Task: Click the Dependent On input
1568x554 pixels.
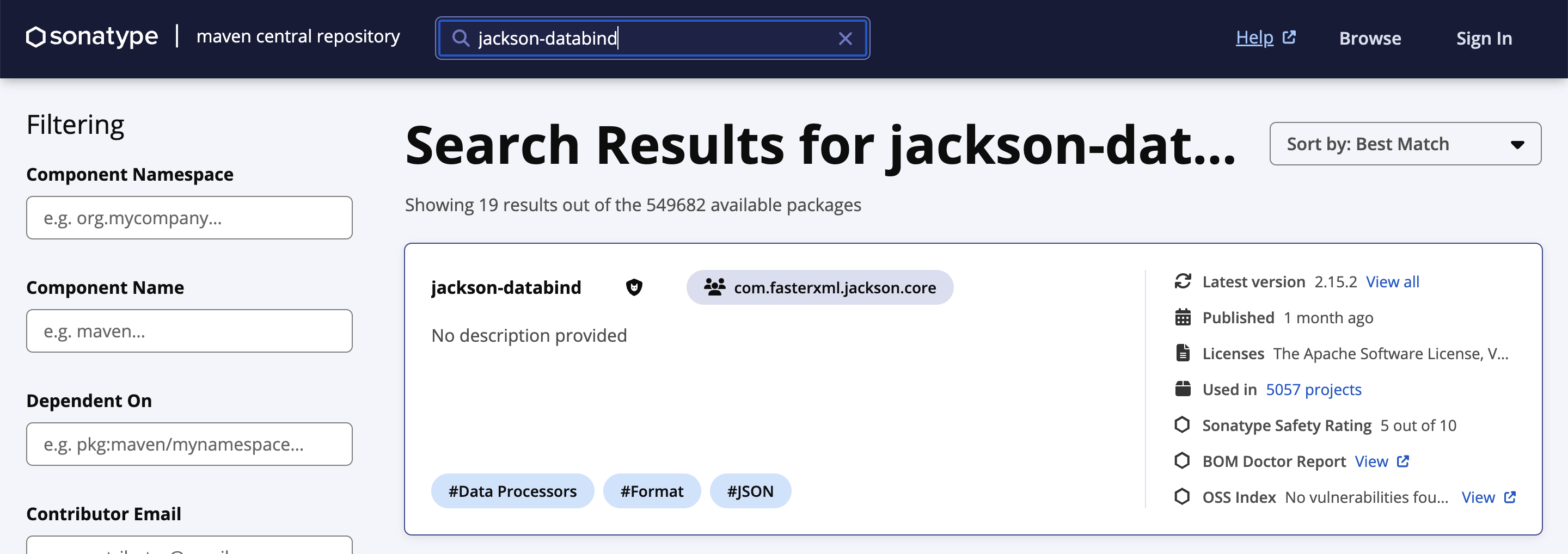Action: [x=189, y=444]
